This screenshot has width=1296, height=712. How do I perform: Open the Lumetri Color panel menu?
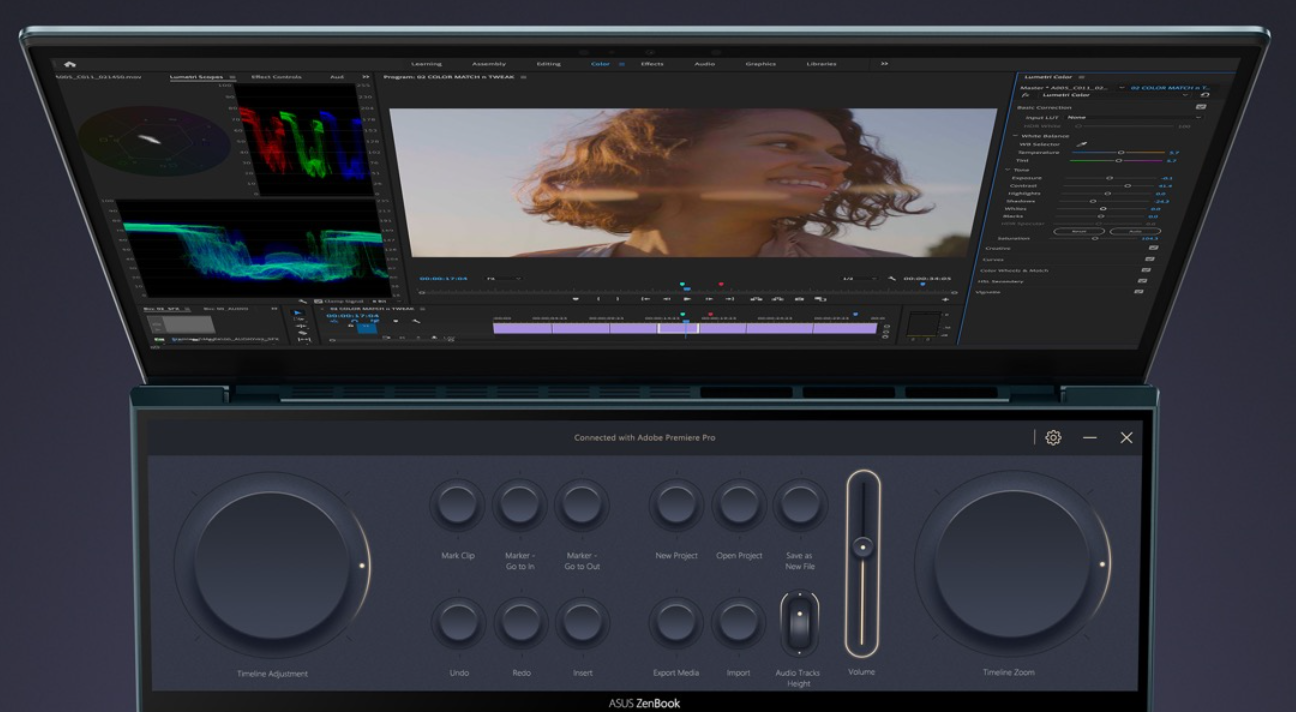[x=1081, y=77]
